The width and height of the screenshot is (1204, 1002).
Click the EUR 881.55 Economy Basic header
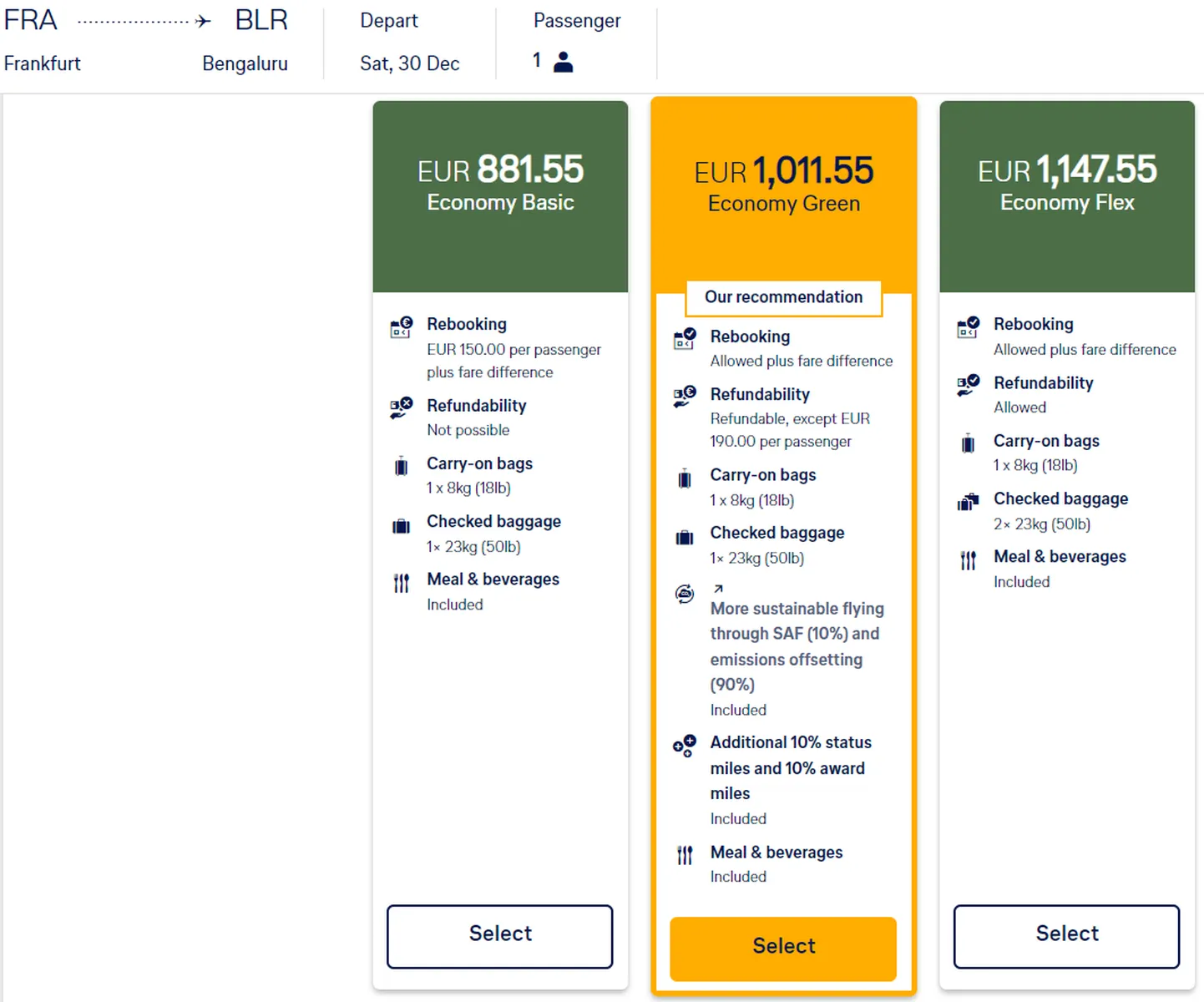pyautogui.click(x=500, y=196)
